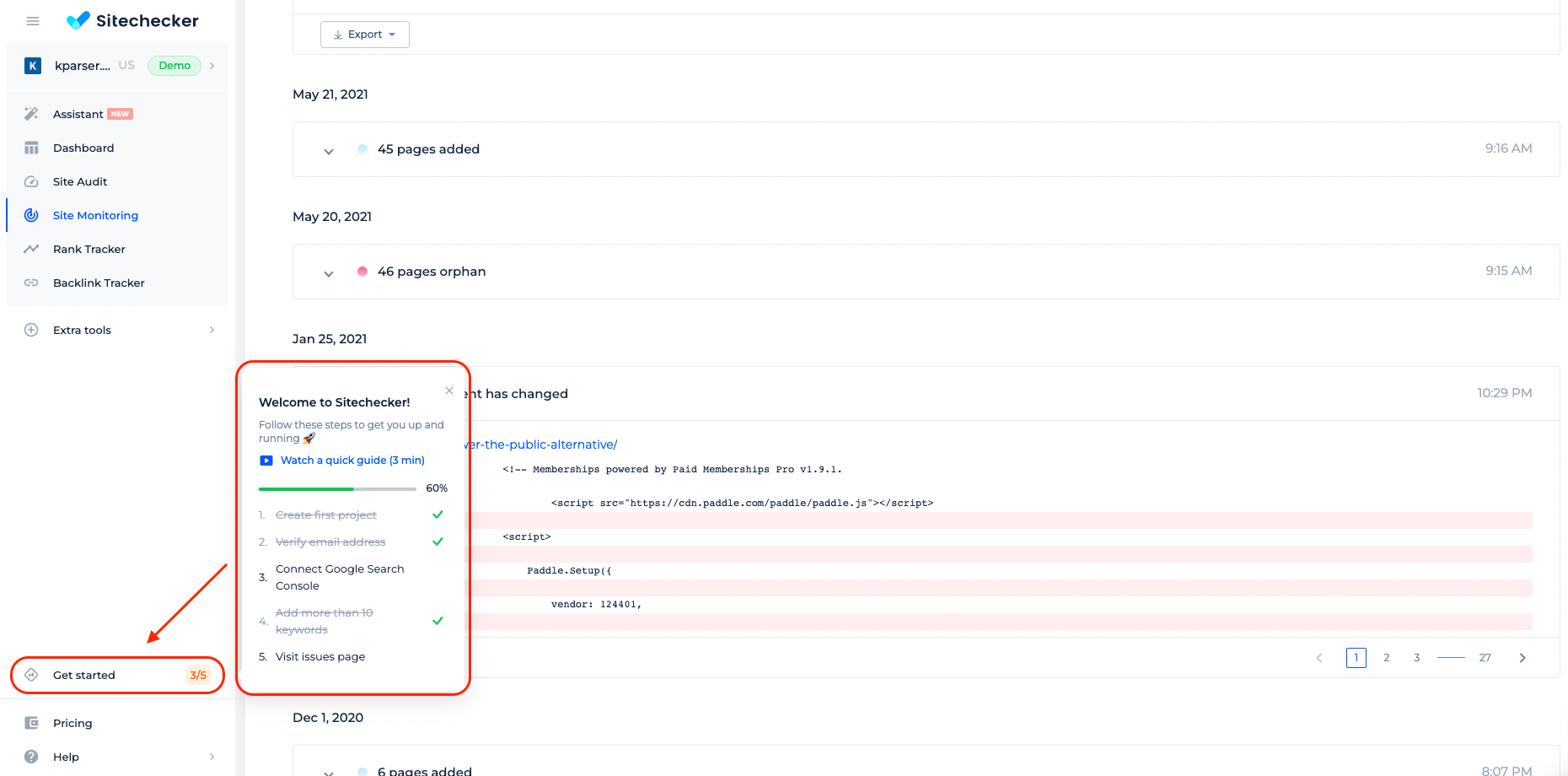Viewport: 1568px width, 776px height.
Task: Open the Pricing page
Action: [x=72, y=723]
